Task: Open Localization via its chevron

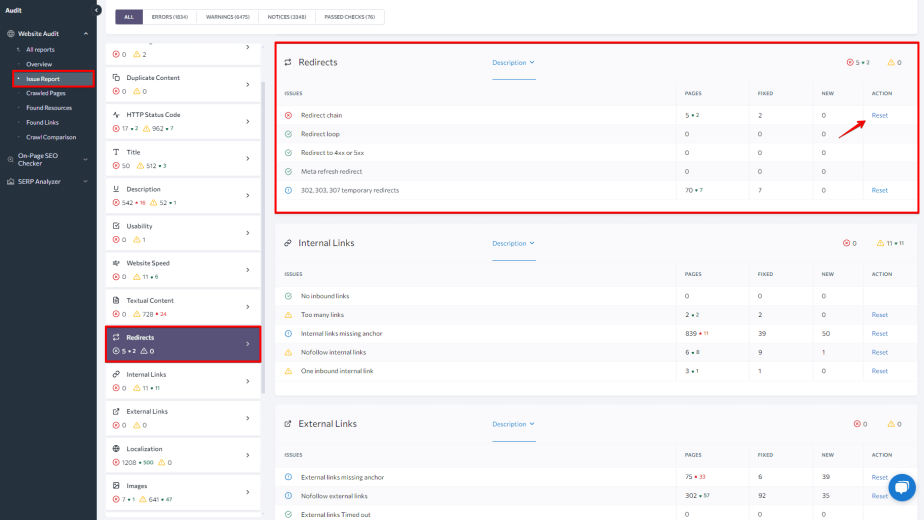Action: pyautogui.click(x=248, y=455)
